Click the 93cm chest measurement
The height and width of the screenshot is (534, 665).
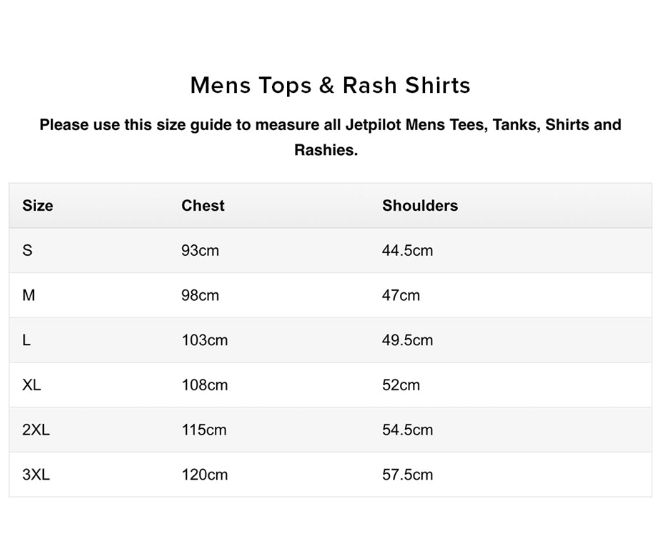[200, 250]
